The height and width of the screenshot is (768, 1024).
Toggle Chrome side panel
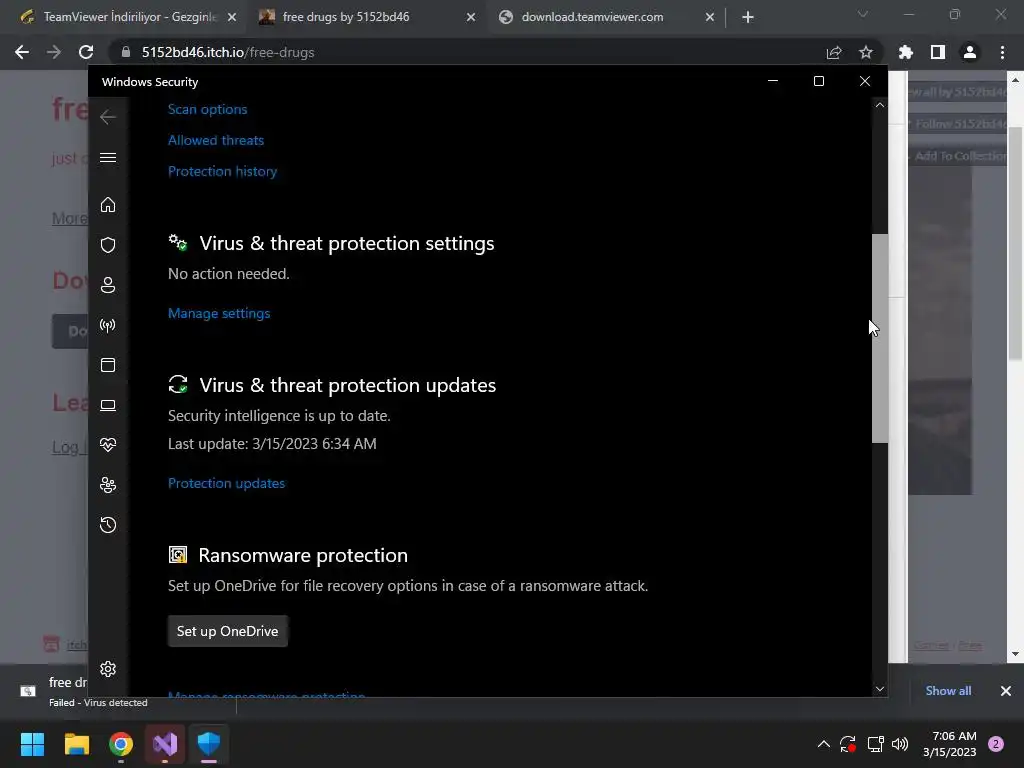[938, 52]
